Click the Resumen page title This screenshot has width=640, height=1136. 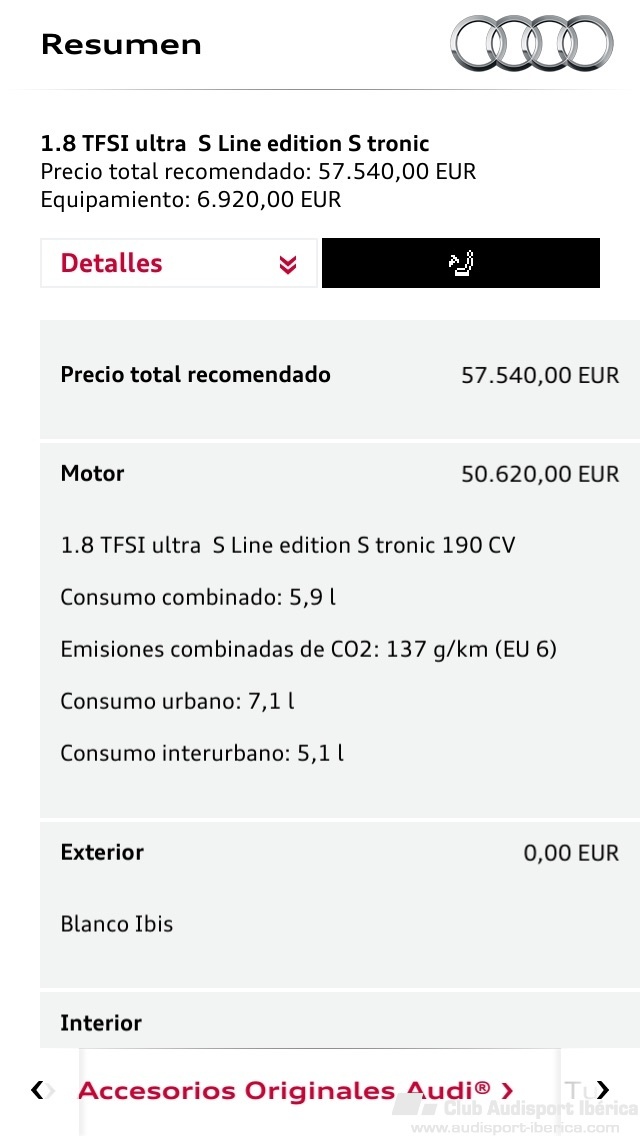(x=121, y=45)
